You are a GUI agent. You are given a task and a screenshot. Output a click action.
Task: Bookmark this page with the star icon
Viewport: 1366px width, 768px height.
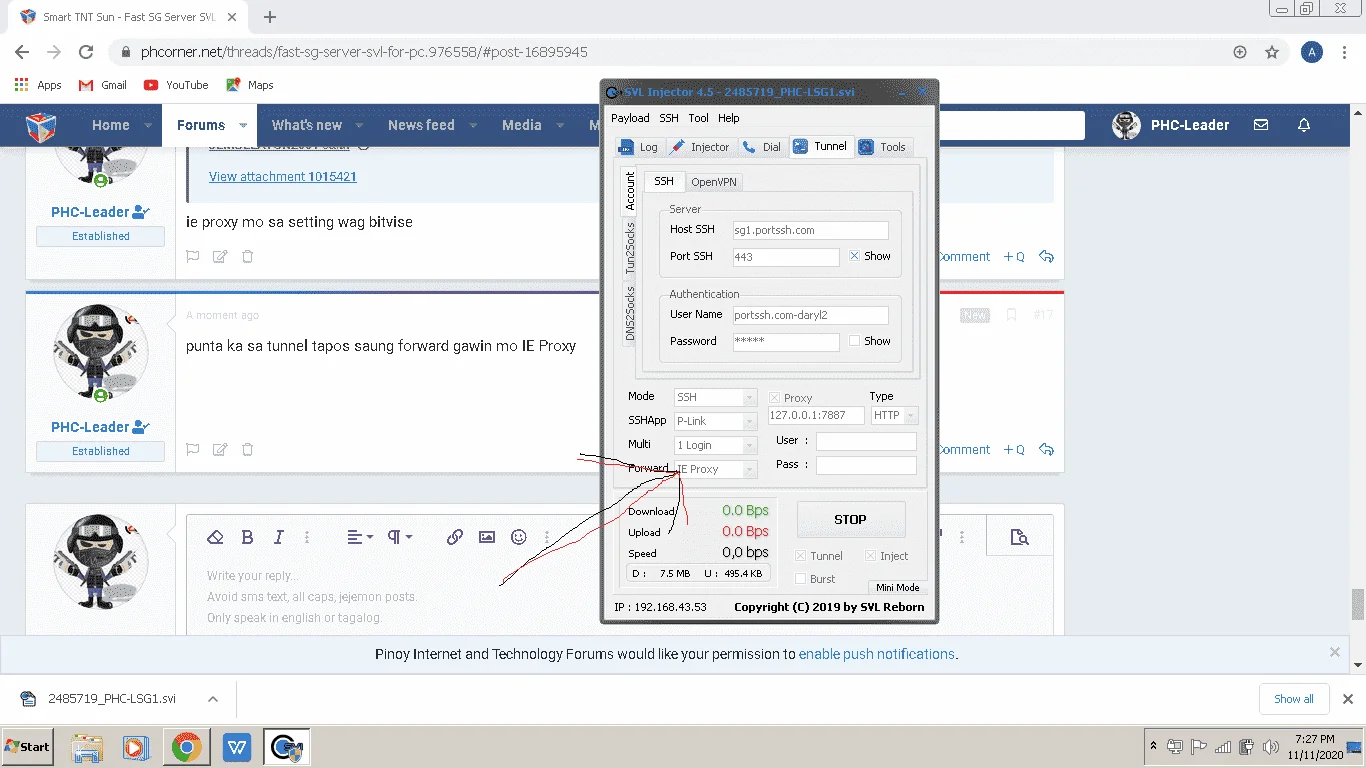1272,52
